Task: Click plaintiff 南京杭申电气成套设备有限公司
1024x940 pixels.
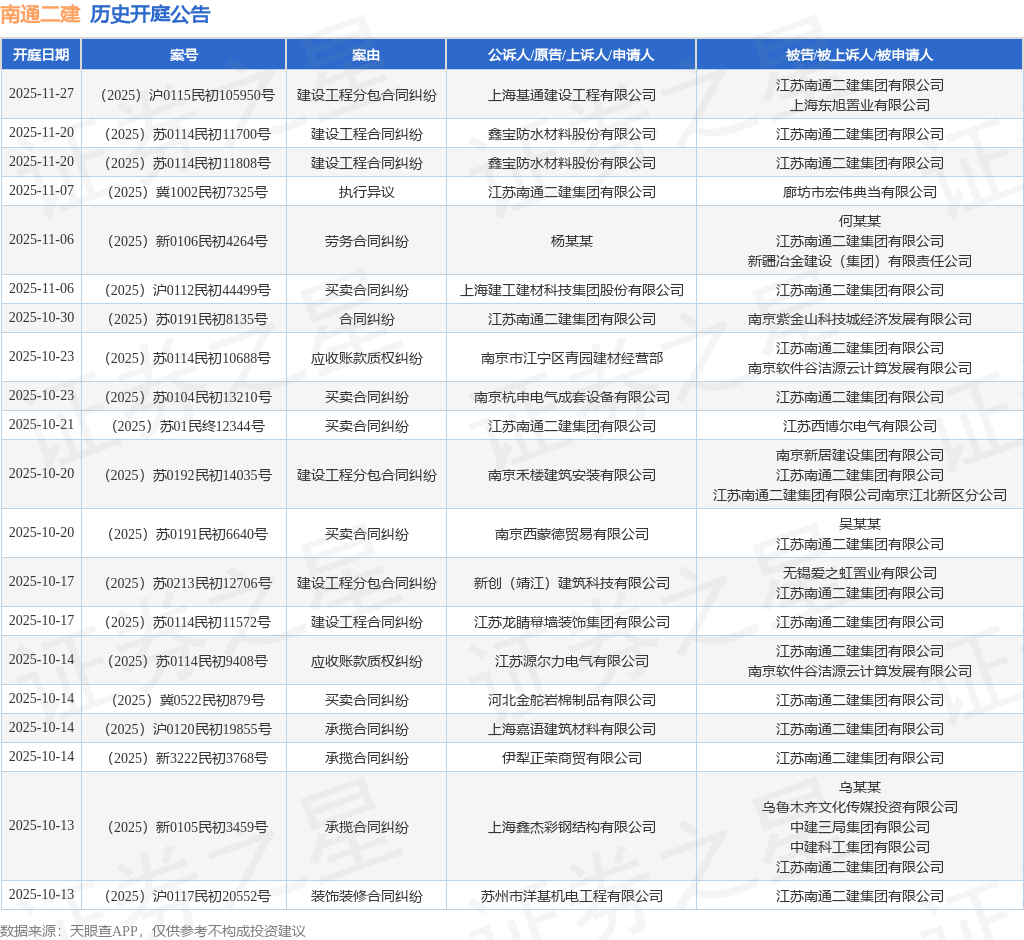Action: click(571, 397)
